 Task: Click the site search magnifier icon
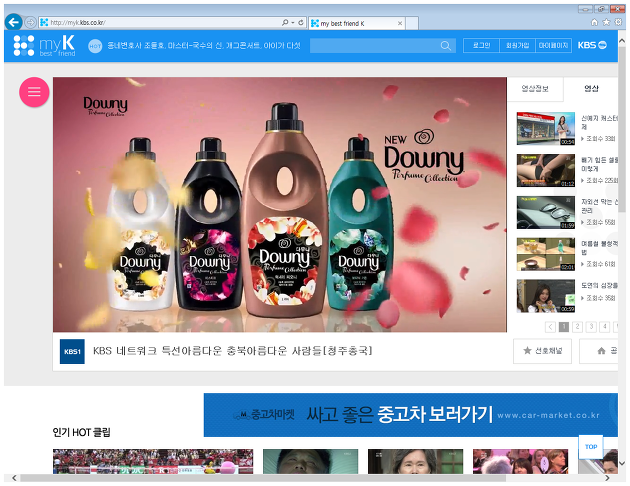(446, 46)
